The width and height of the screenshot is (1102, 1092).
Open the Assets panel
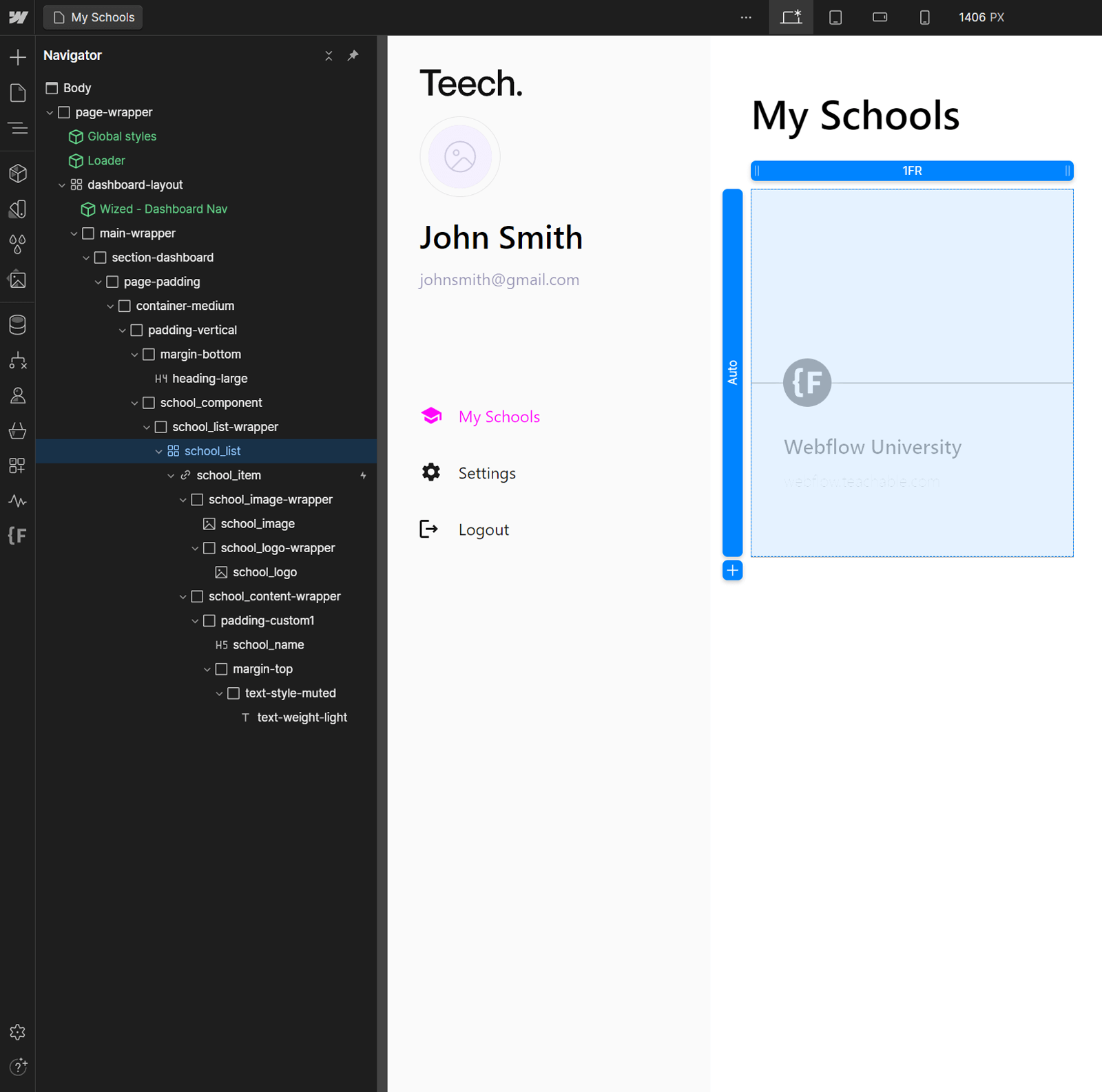[17, 280]
